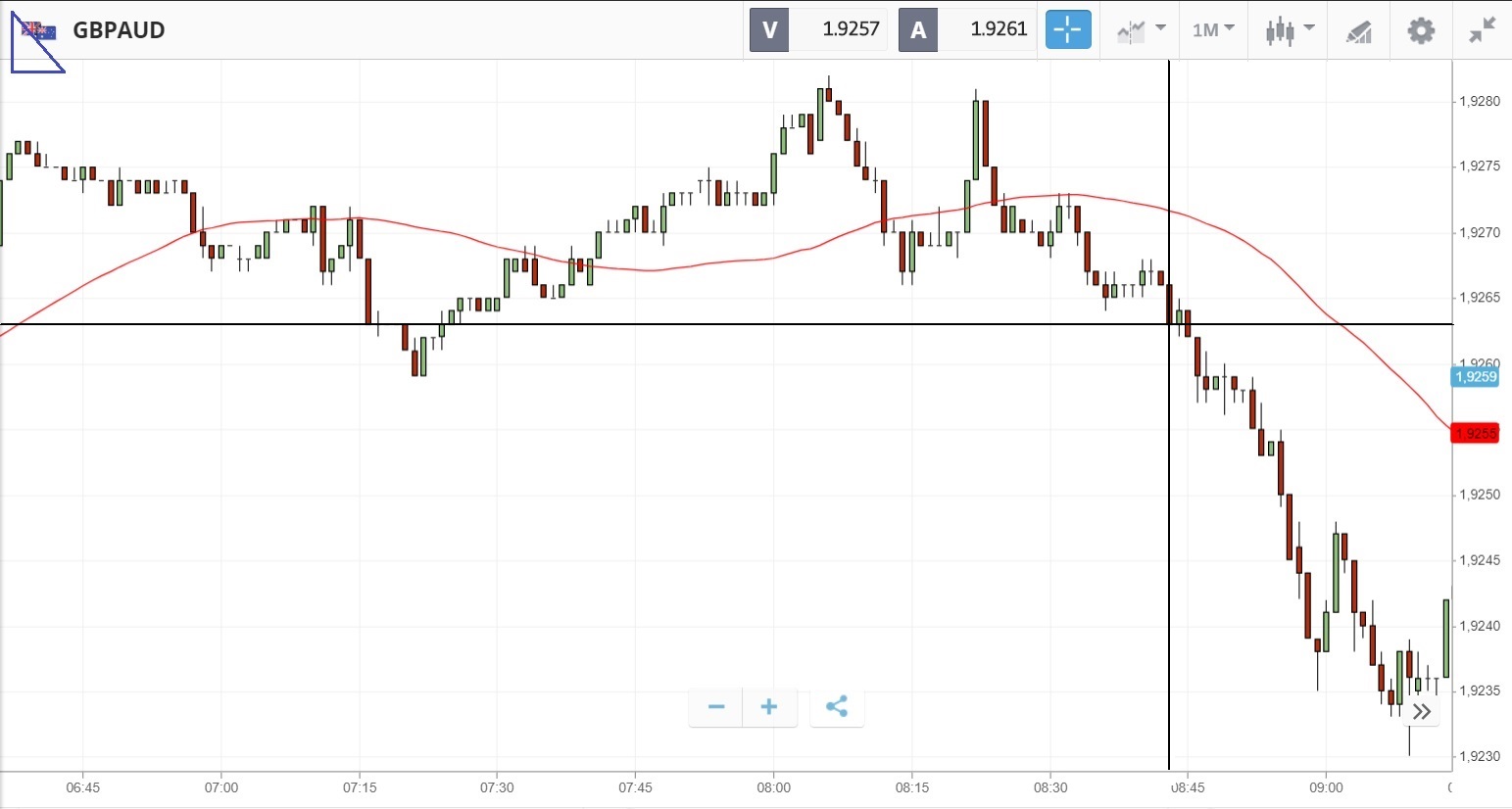The height and width of the screenshot is (809, 1512).
Task: Click the blue 1,9259 price label
Action: click(1475, 377)
